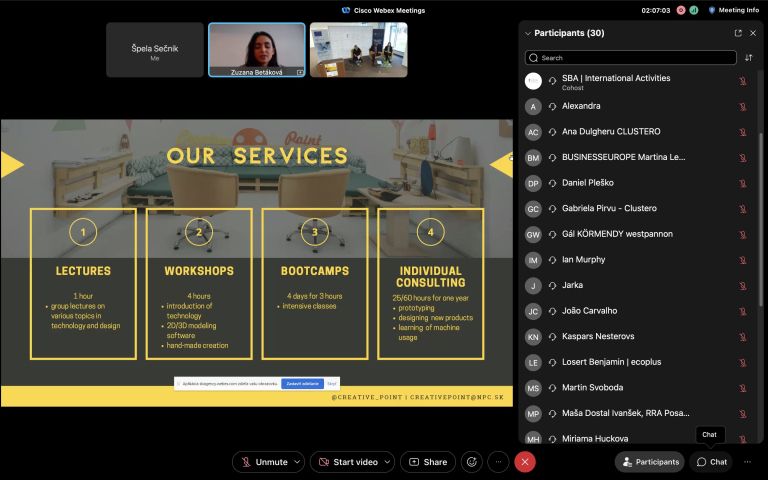Click the left yellow arrow on the slide

12,165
